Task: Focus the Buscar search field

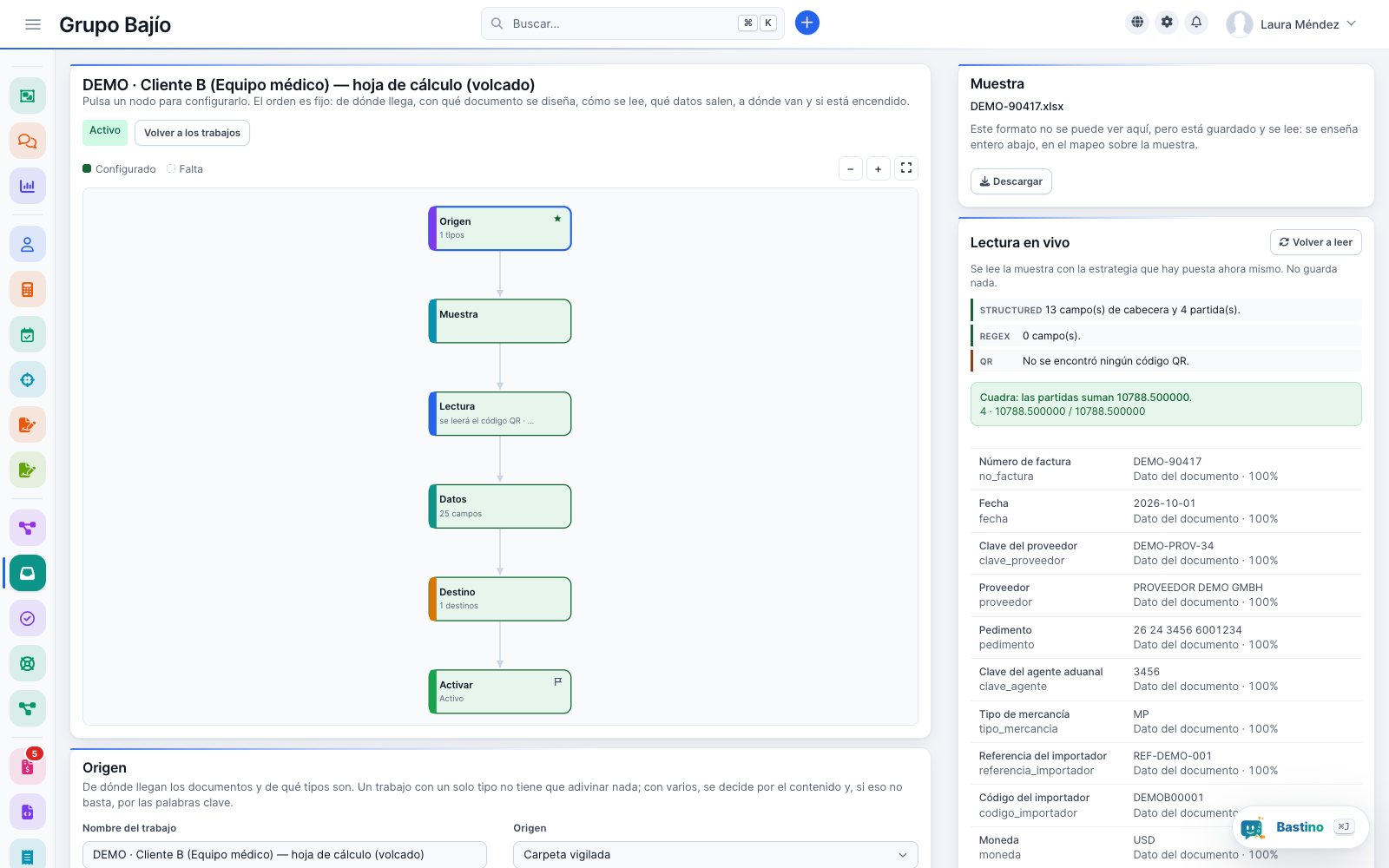Action: (632, 23)
